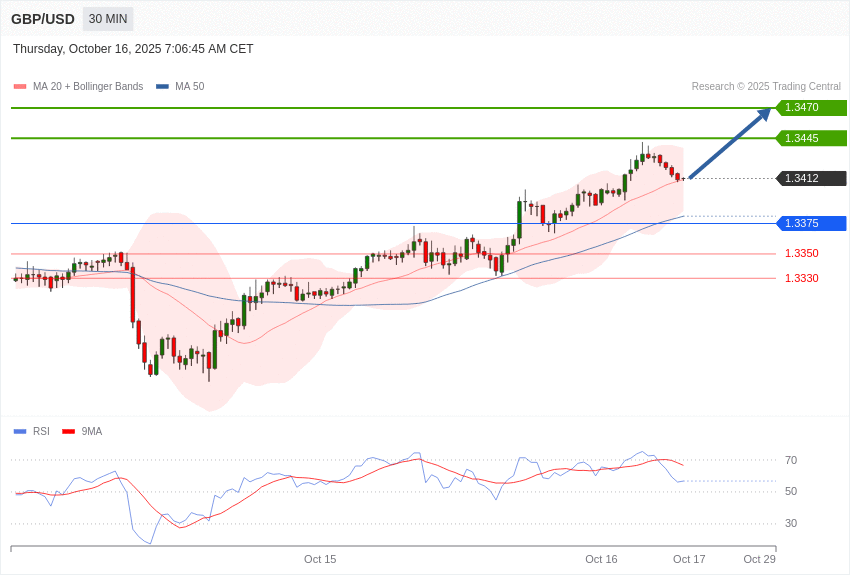Click the blue MA 50 legend swatch
Viewport: 850px width, 576px height.
point(162,87)
